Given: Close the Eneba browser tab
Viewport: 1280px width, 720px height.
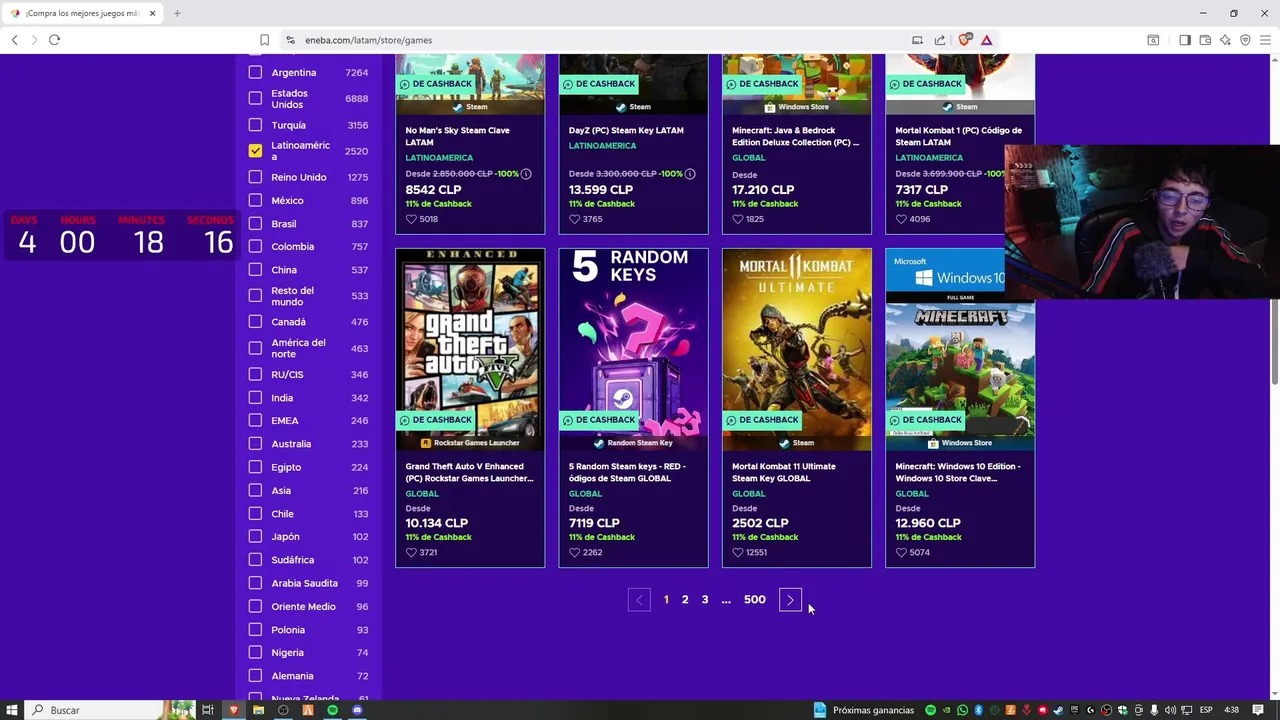Looking at the screenshot, I should pos(152,13).
